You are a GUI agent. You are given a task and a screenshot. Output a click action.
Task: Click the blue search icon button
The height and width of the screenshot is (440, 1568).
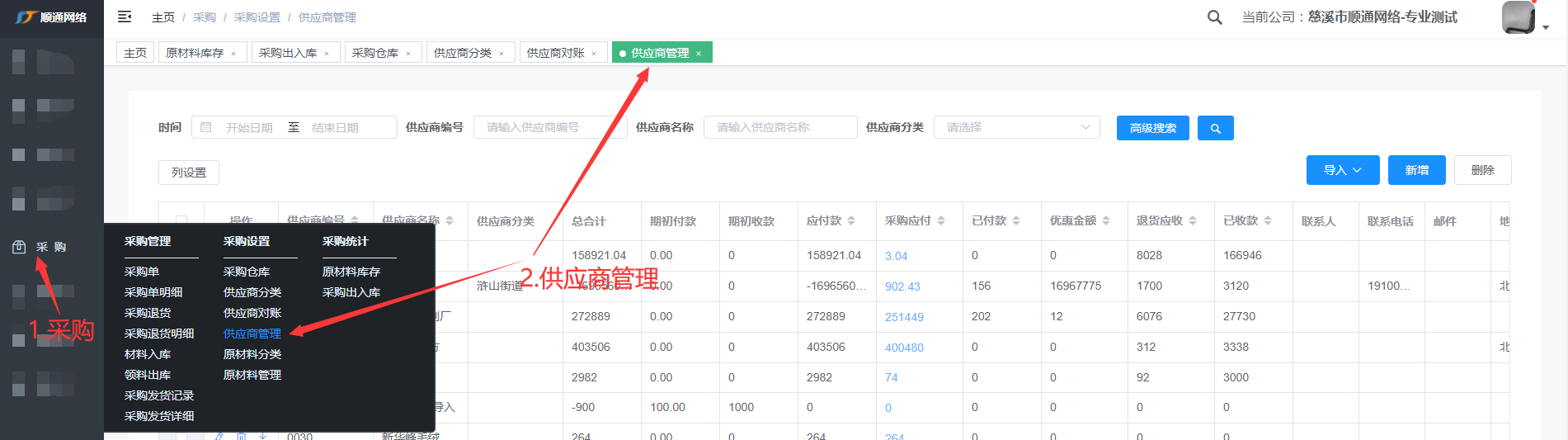point(1215,128)
